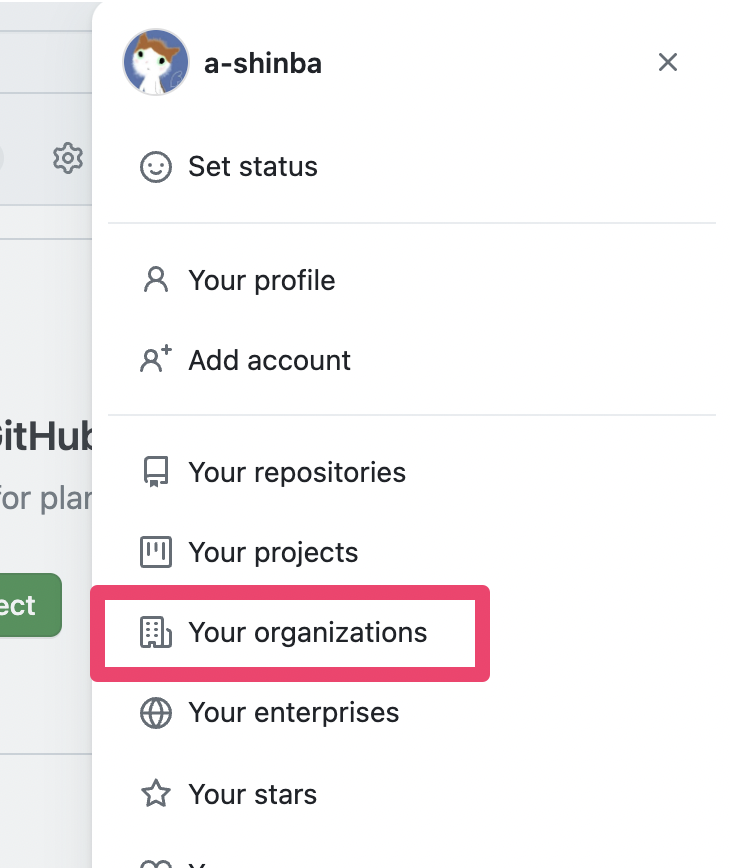Click the a-shinba username heading
The image size is (730, 868).
click(262, 62)
